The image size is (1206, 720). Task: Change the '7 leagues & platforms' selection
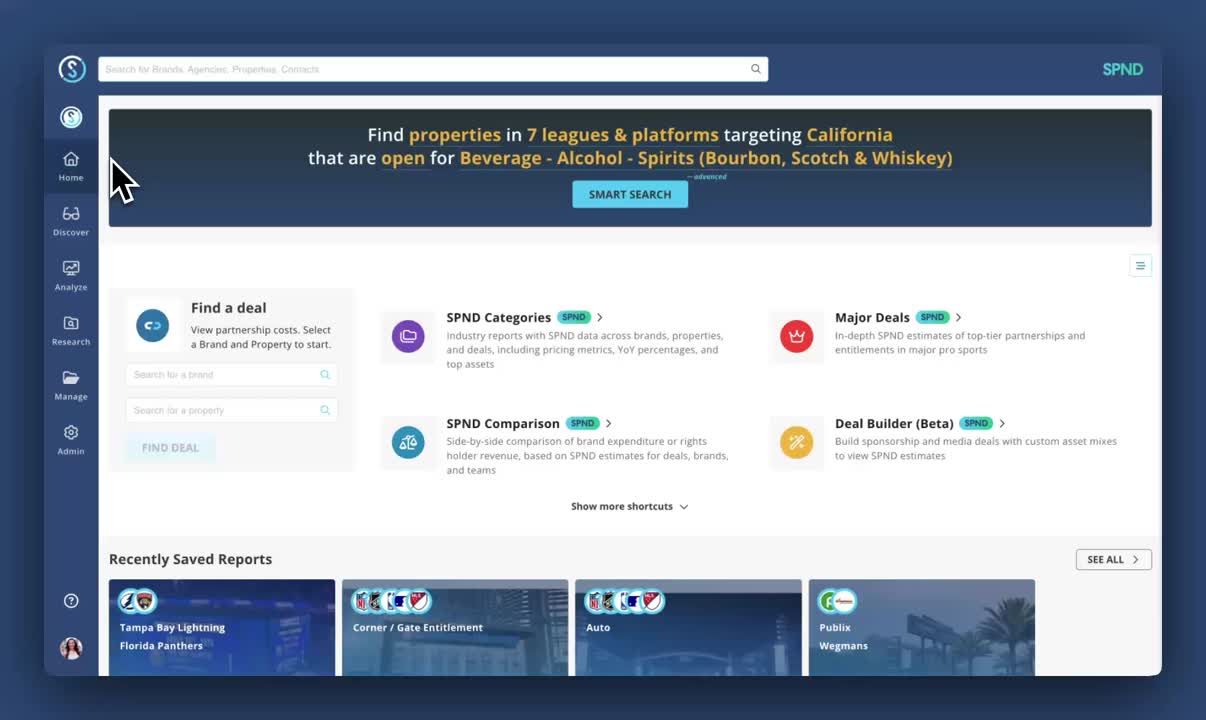[623, 134]
